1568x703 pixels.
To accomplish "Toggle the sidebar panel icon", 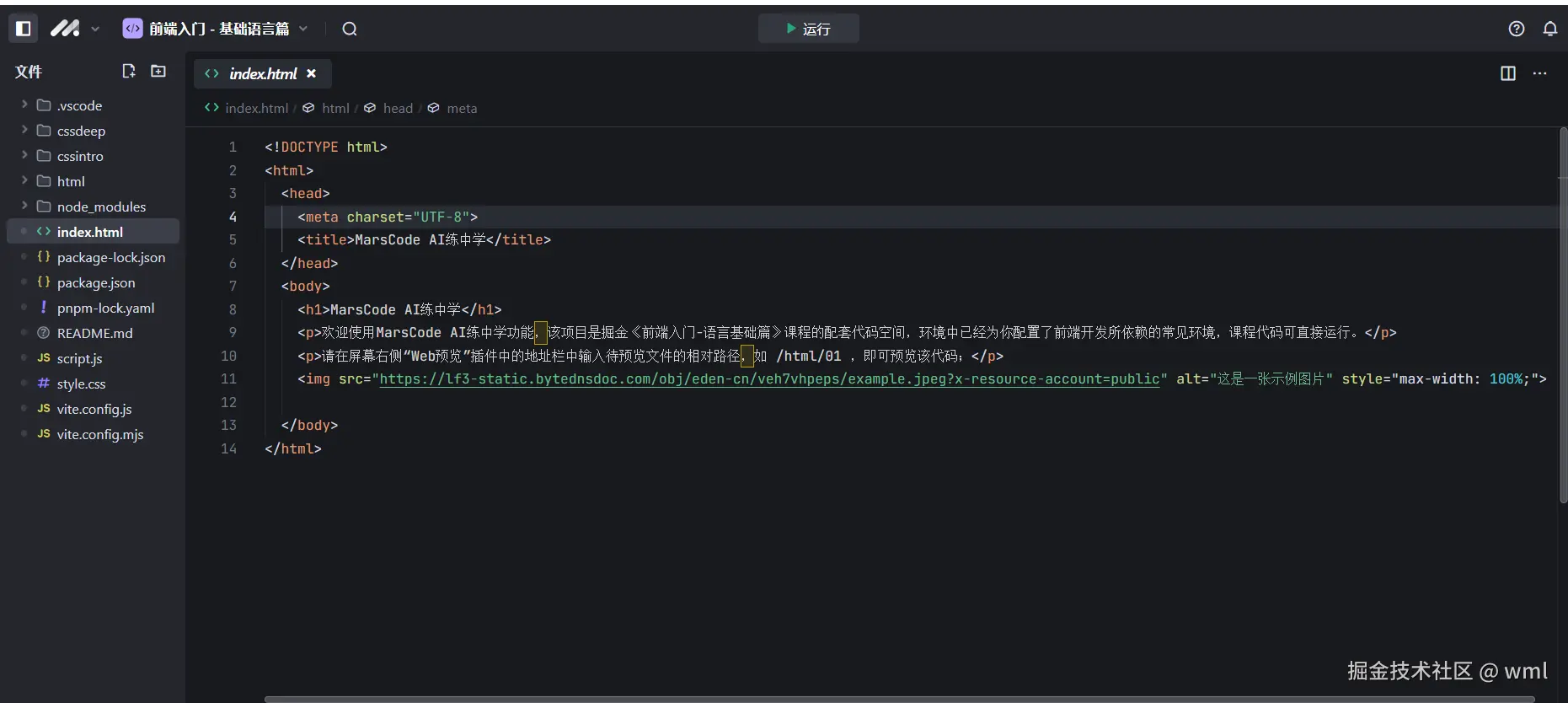I will pyautogui.click(x=24, y=29).
